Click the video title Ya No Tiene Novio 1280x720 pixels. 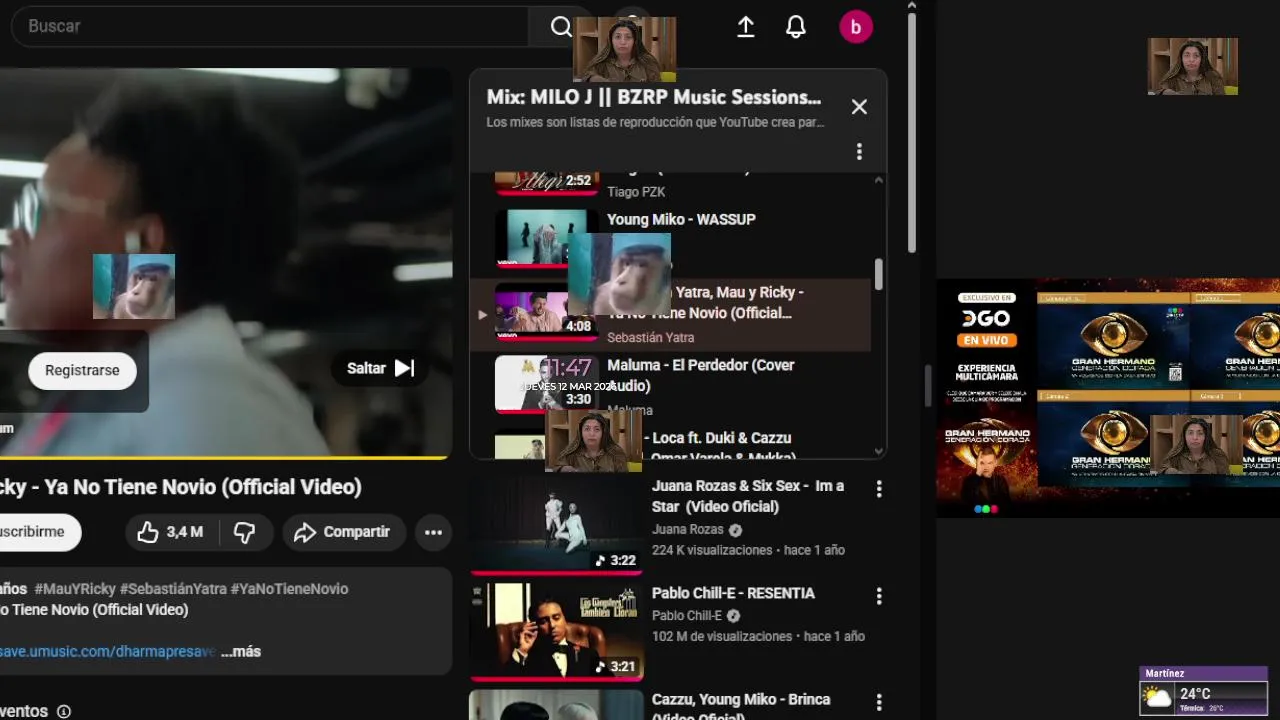coord(181,487)
